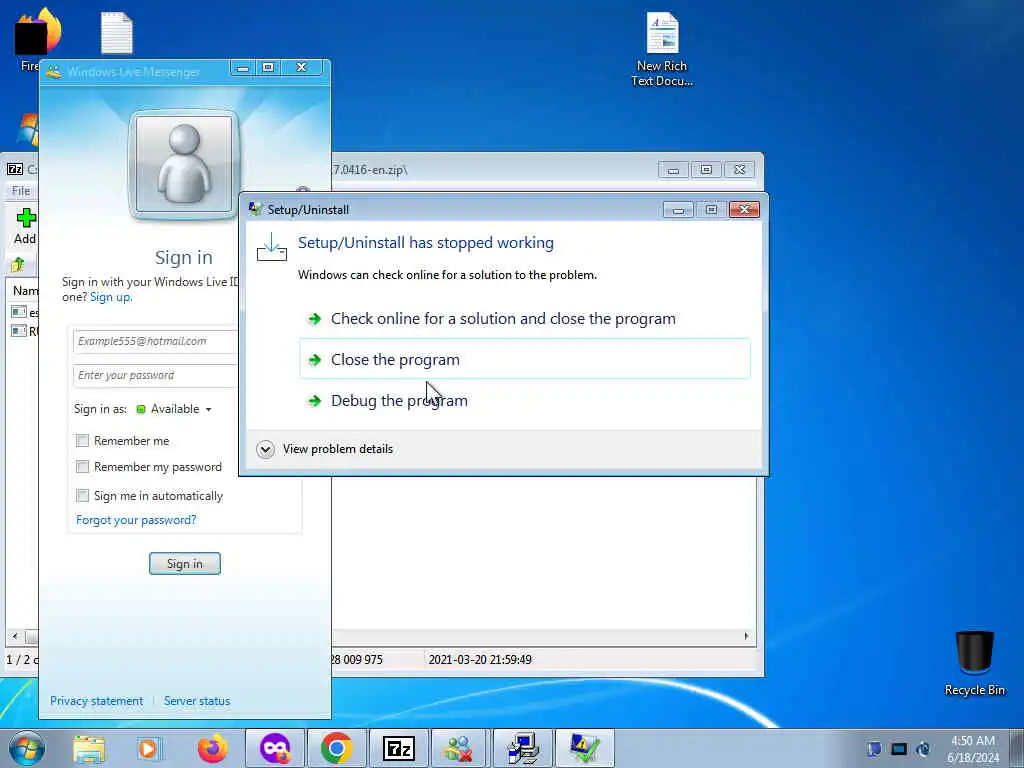This screenshot has width=1024, height=768.
Task: Click Forgot your password link
Action: 136,520
